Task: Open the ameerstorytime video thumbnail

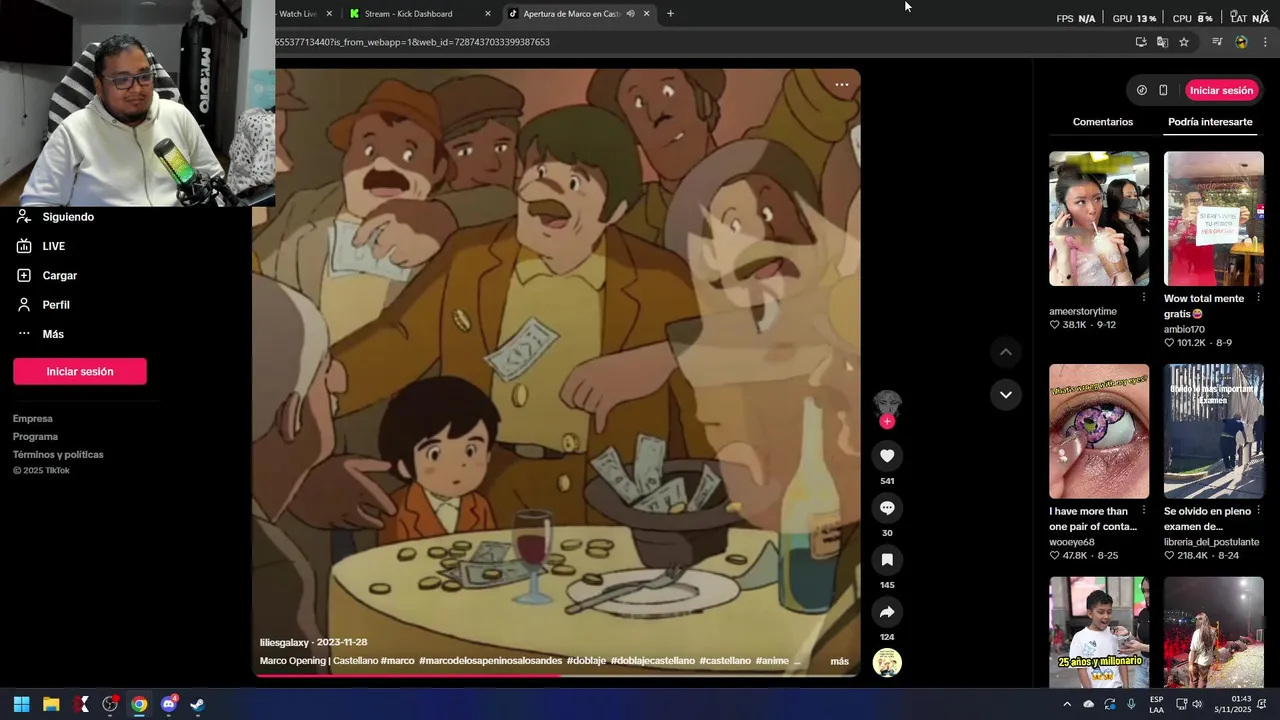Action: 1099,218
